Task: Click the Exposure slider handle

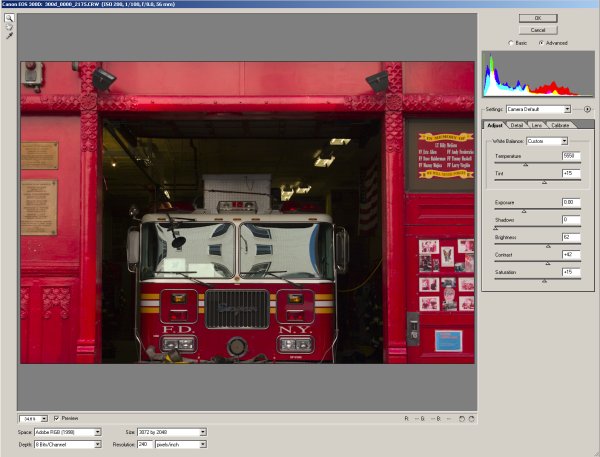Action: click(524, 211)
